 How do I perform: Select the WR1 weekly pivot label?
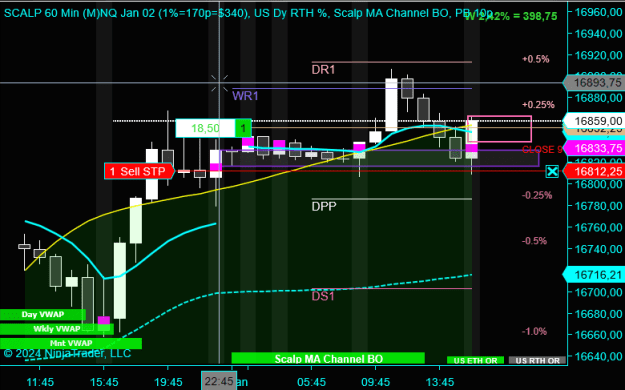[245, 96]
